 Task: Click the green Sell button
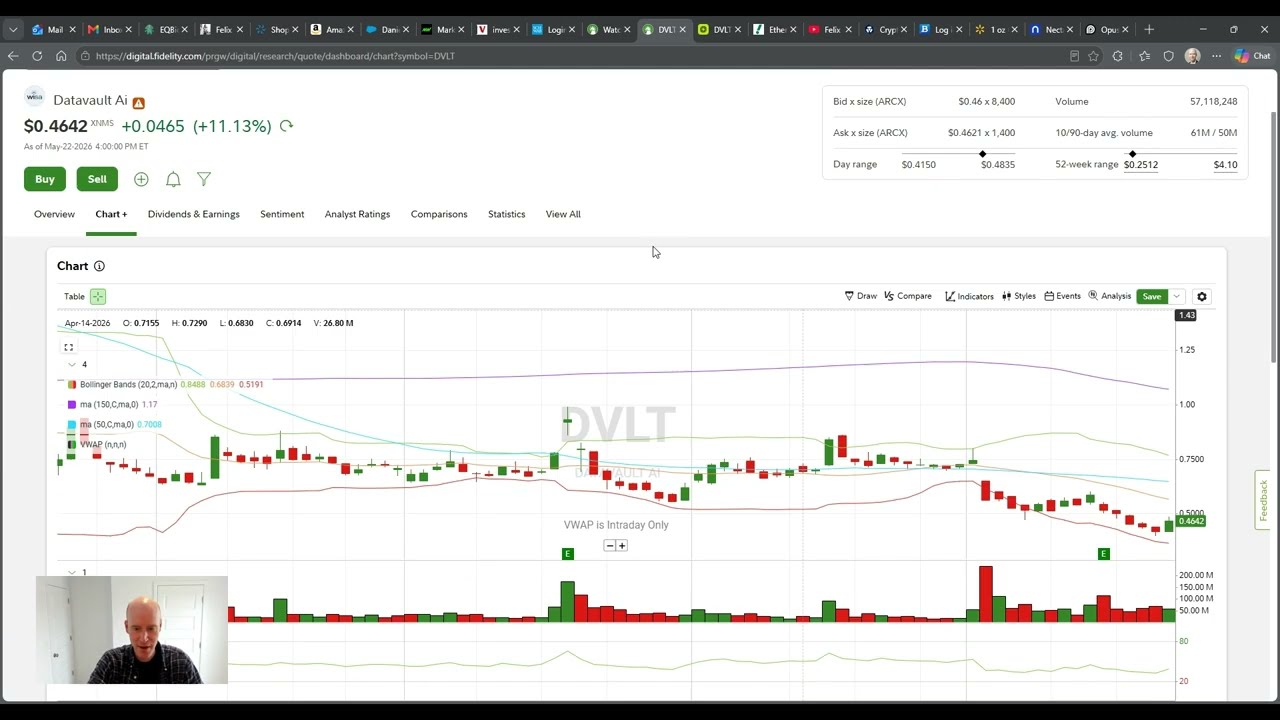tap(97, 179)
